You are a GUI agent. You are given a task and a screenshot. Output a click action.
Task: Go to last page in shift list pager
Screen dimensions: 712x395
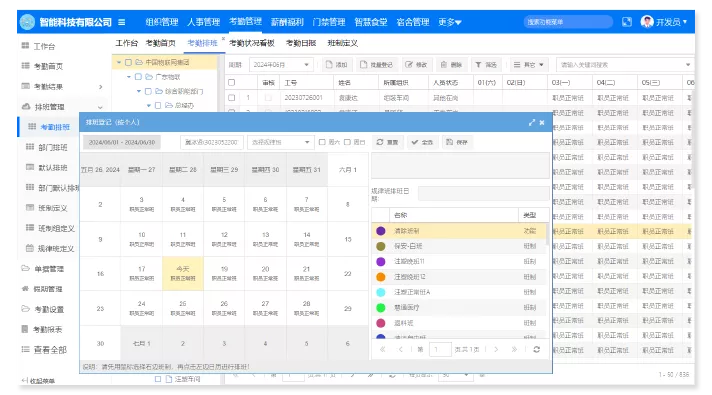tap(514, 349)
